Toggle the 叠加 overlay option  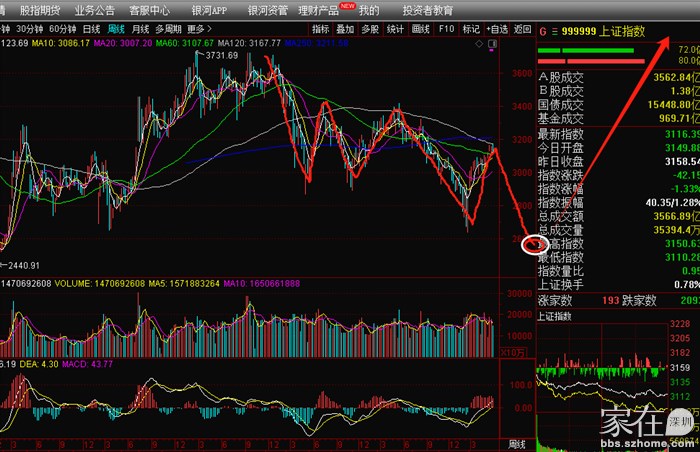pos(345,30)
